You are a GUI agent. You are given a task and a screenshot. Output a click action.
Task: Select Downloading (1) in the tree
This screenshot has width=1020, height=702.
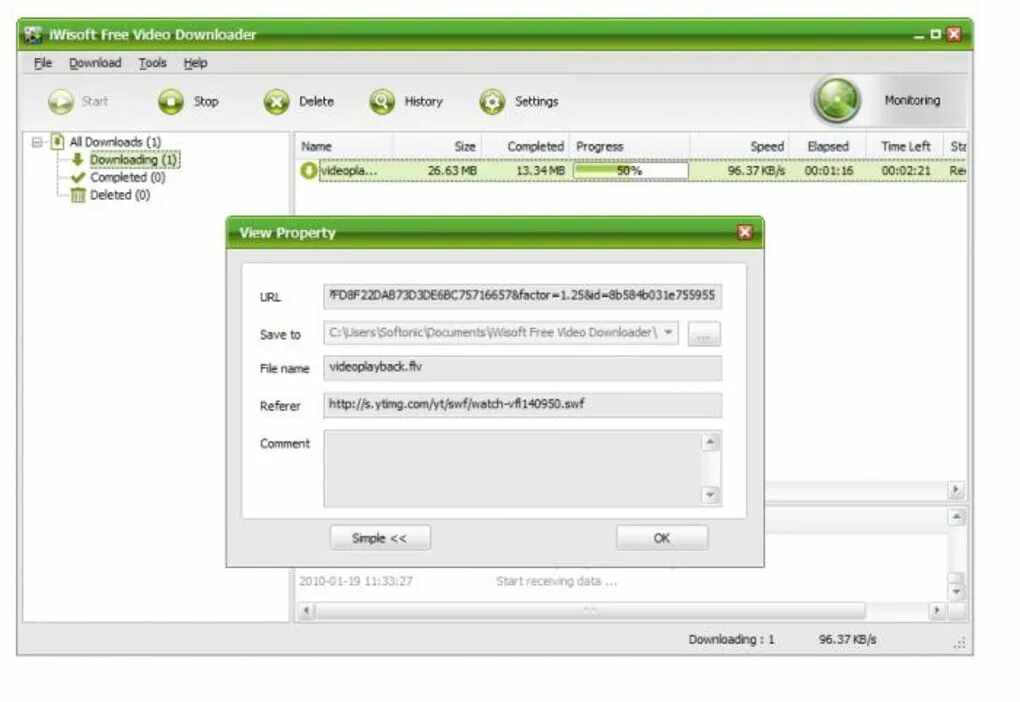tap(133, 159)
